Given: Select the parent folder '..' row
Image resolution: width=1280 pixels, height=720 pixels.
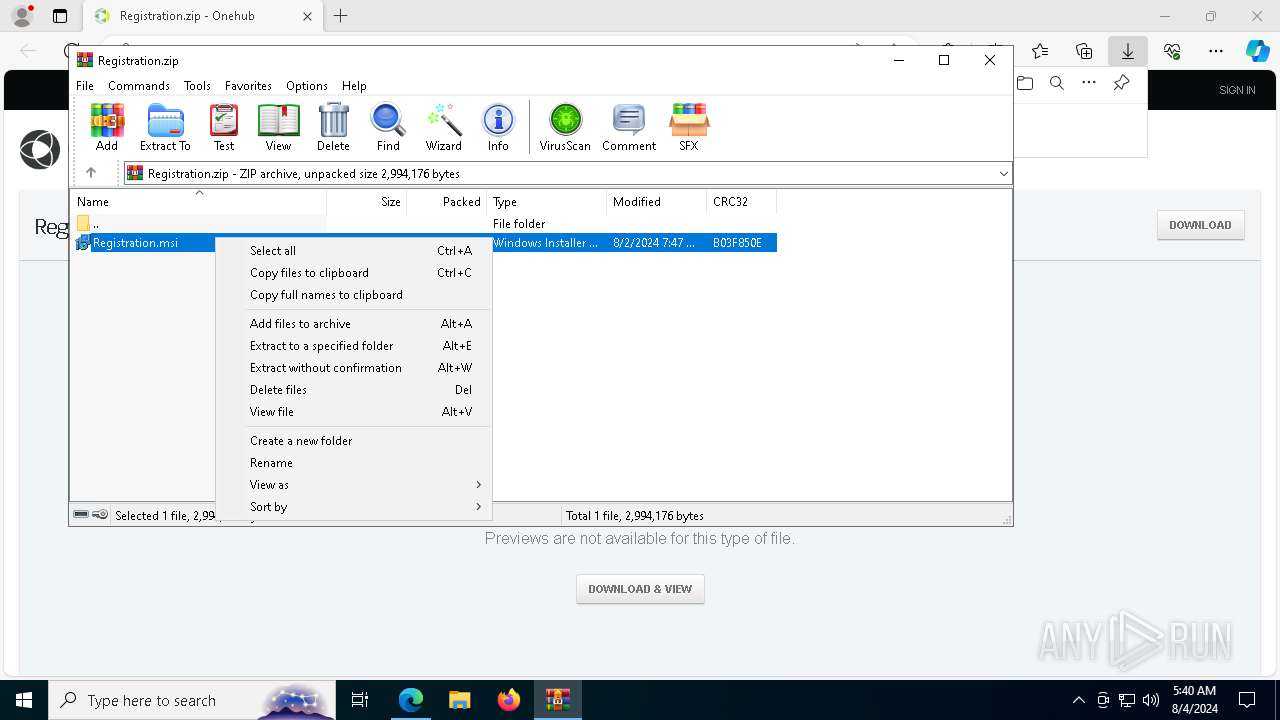Looking at the screenshot, I should click(424, 224).
